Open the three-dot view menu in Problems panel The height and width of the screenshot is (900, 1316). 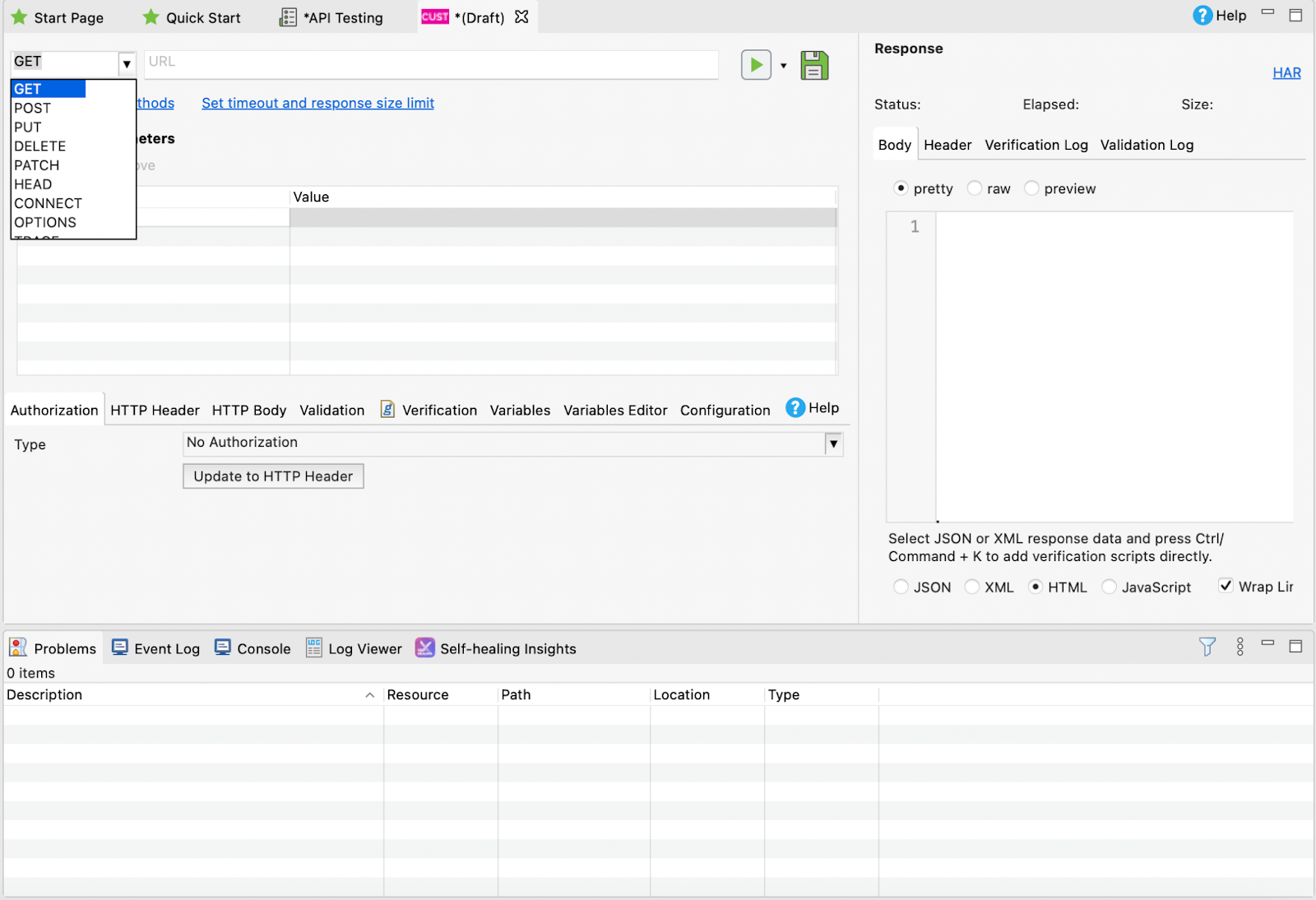pos(1240,647)
